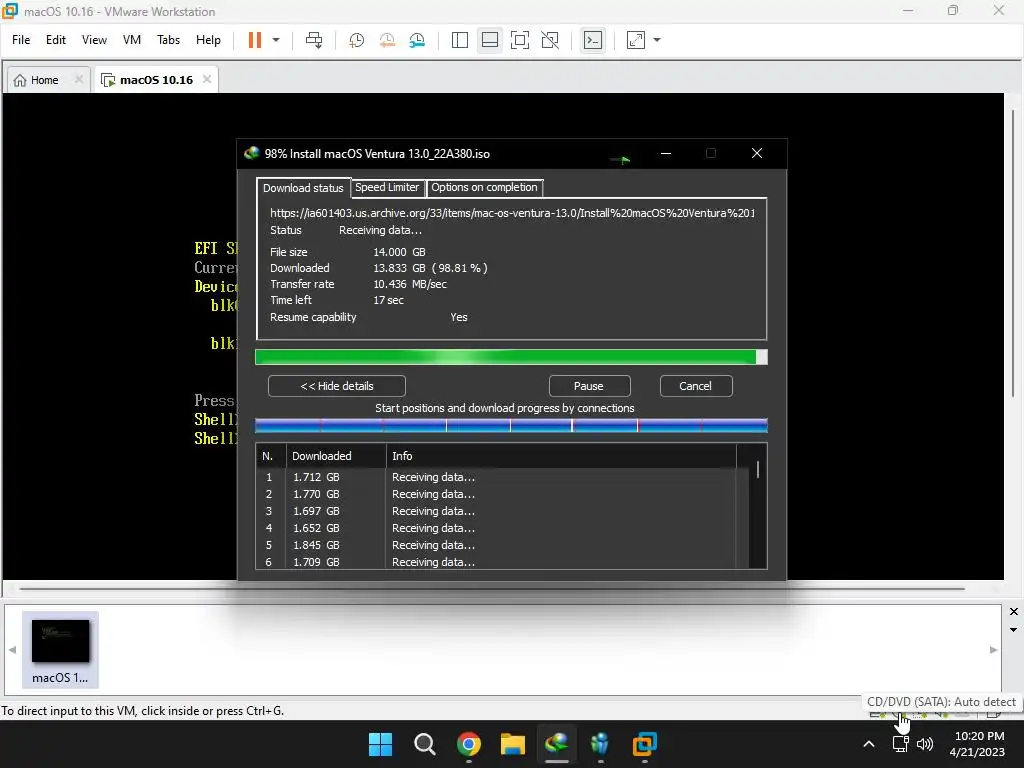Go to previous items in thumbnail bar with left arrow

click(x=12, y=650)
